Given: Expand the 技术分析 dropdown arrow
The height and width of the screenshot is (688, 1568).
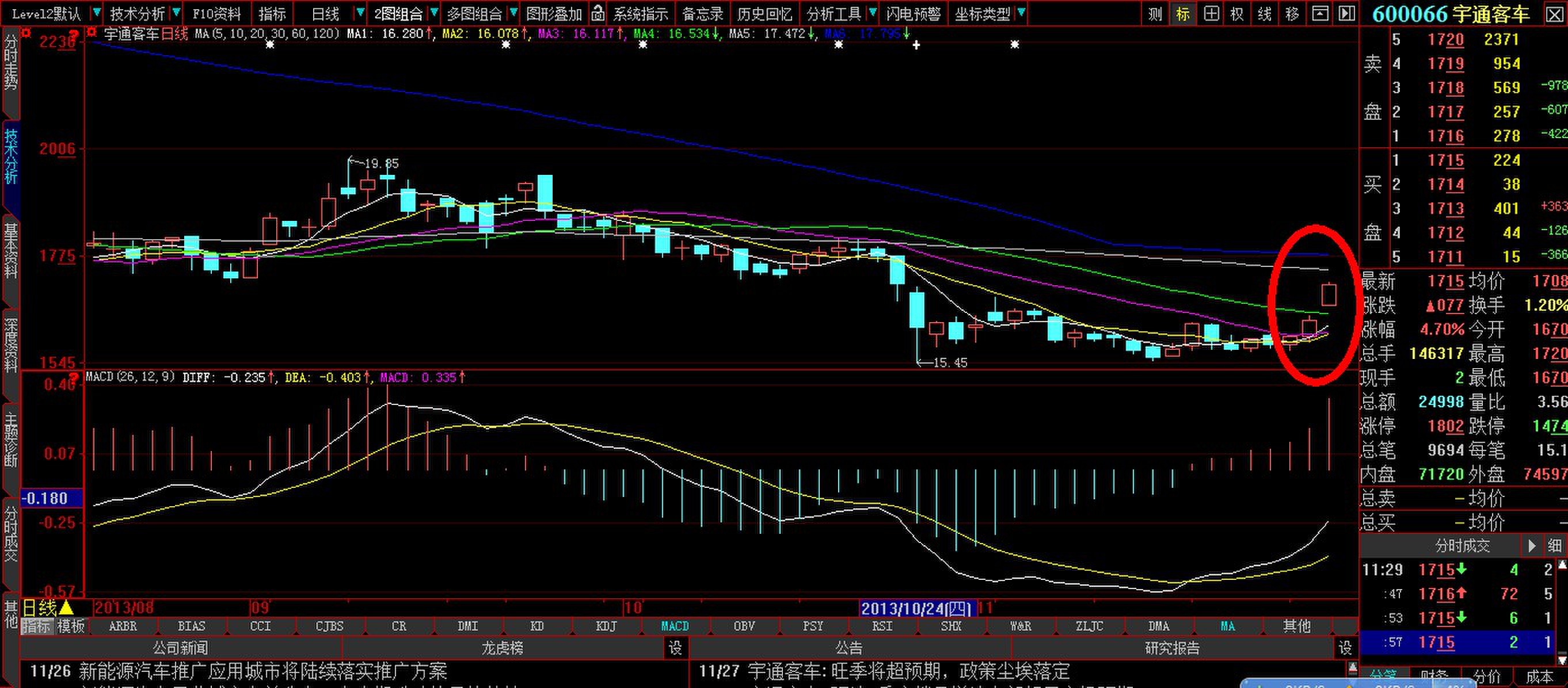Looking at the screenshot, I should coord(177,13).
